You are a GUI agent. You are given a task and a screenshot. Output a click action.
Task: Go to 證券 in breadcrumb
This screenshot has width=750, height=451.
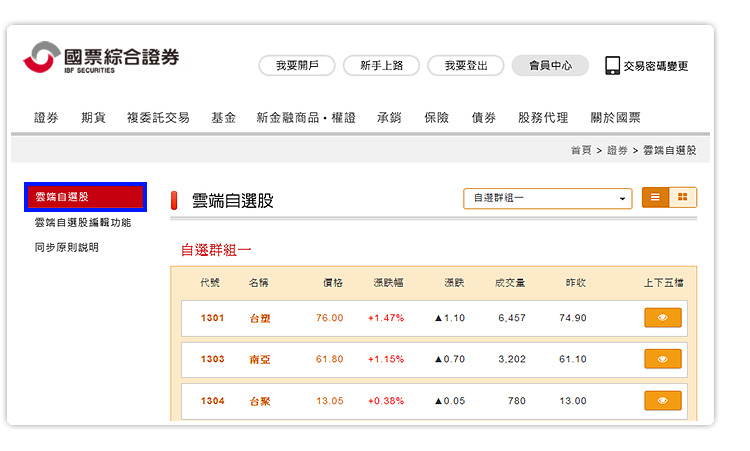[x=617, y=150]
